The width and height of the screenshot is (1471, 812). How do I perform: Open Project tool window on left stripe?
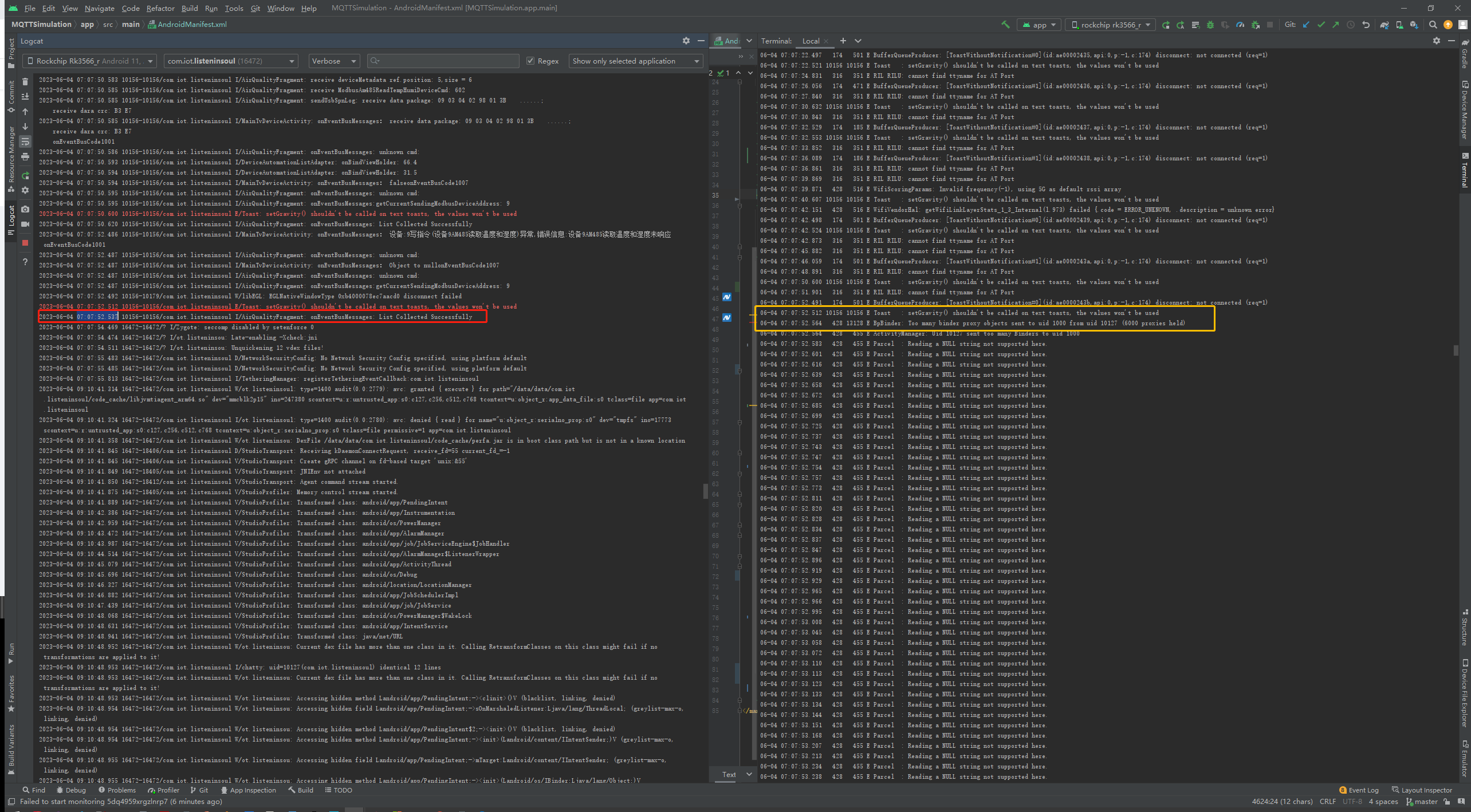pyautogui.click(x=11, y=53)
